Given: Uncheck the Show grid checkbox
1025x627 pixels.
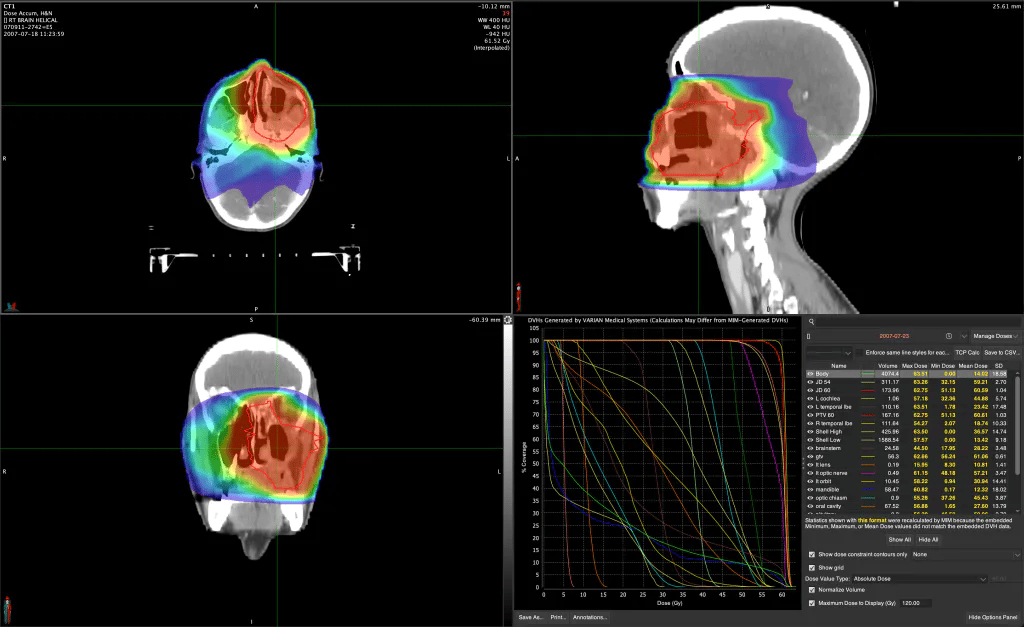Looking at the screenshot, I should [x=811, y=567].
